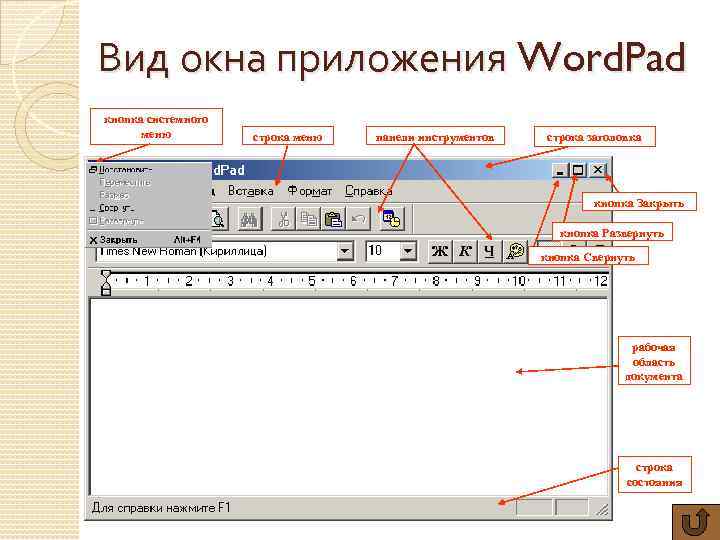Click the slide's return arrow button
This screenshot has width=720, height=540.
[x=695, y=522]
